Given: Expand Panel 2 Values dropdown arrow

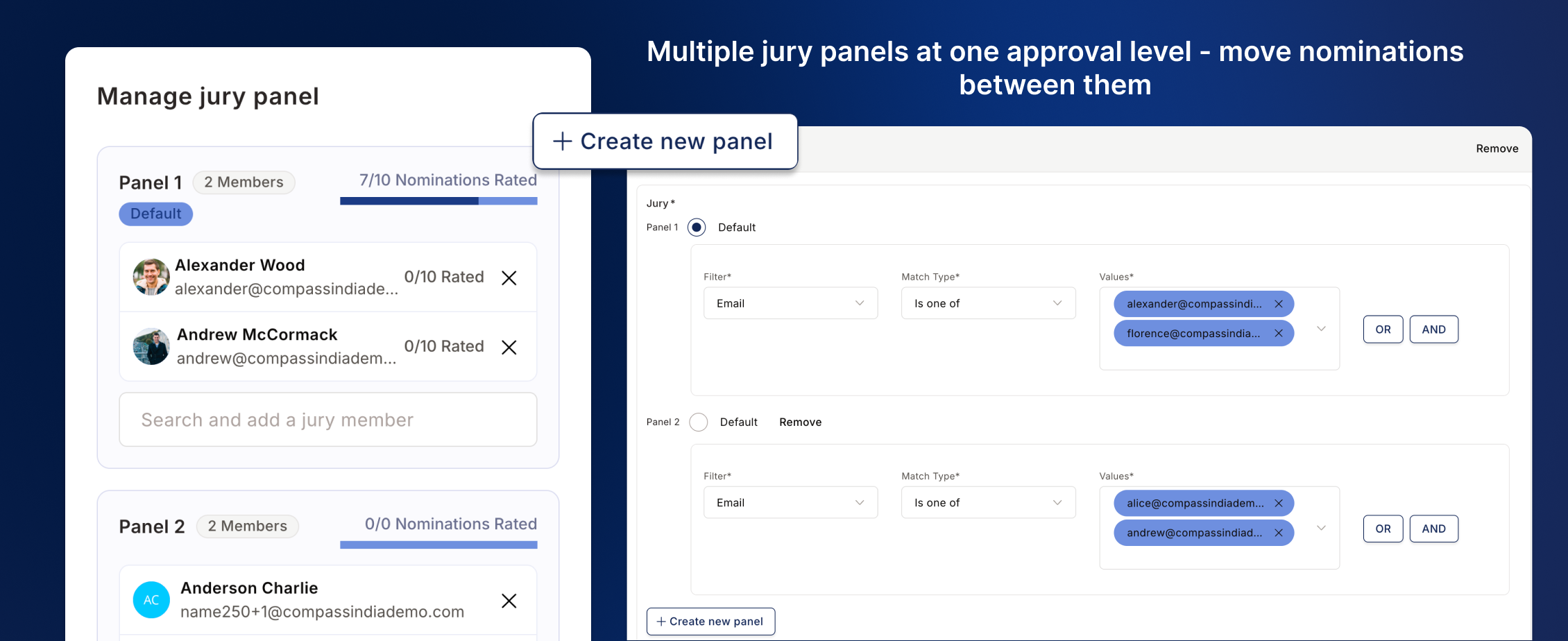Looking at the screenshot, I should pyautogui.click(x=1321, y=528).
